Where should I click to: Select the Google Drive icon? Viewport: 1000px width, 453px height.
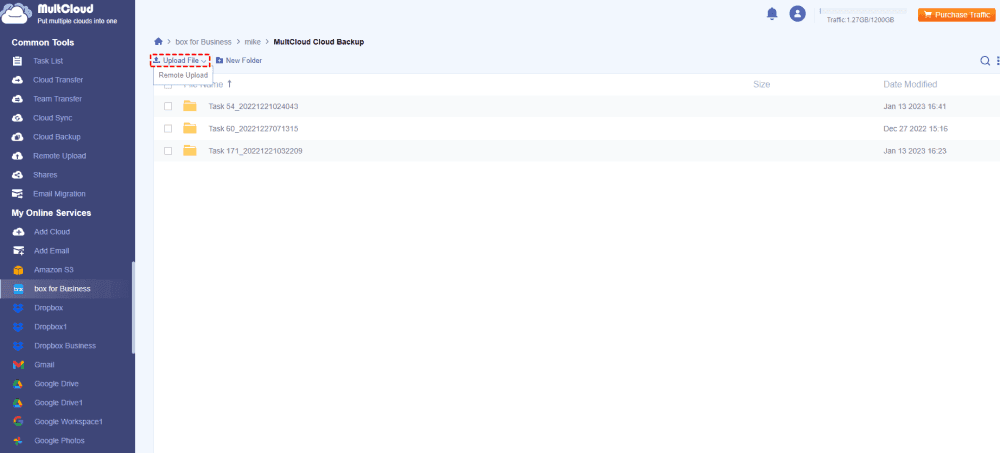click(18, 384)
